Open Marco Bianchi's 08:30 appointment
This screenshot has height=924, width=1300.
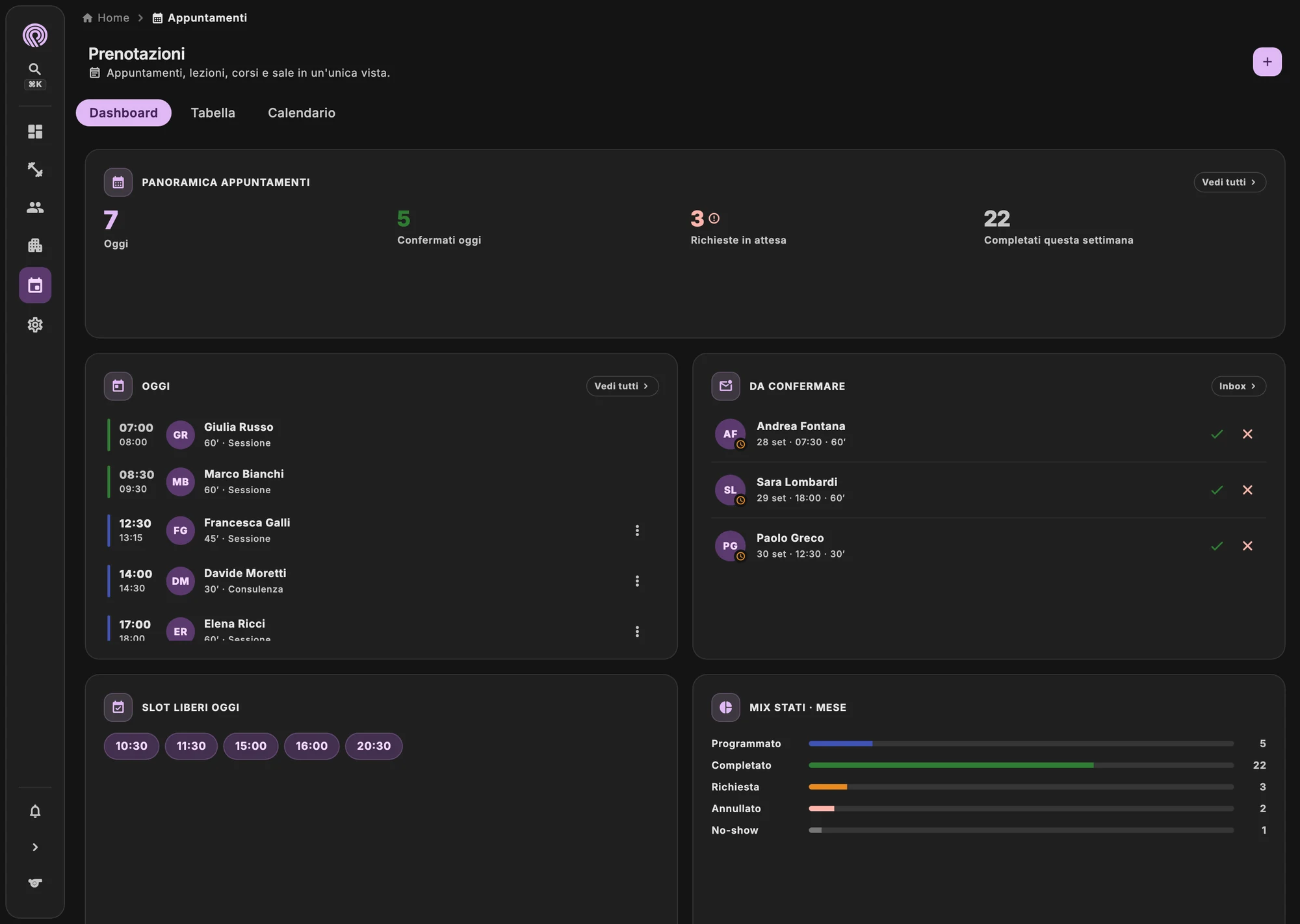(382, 482)
